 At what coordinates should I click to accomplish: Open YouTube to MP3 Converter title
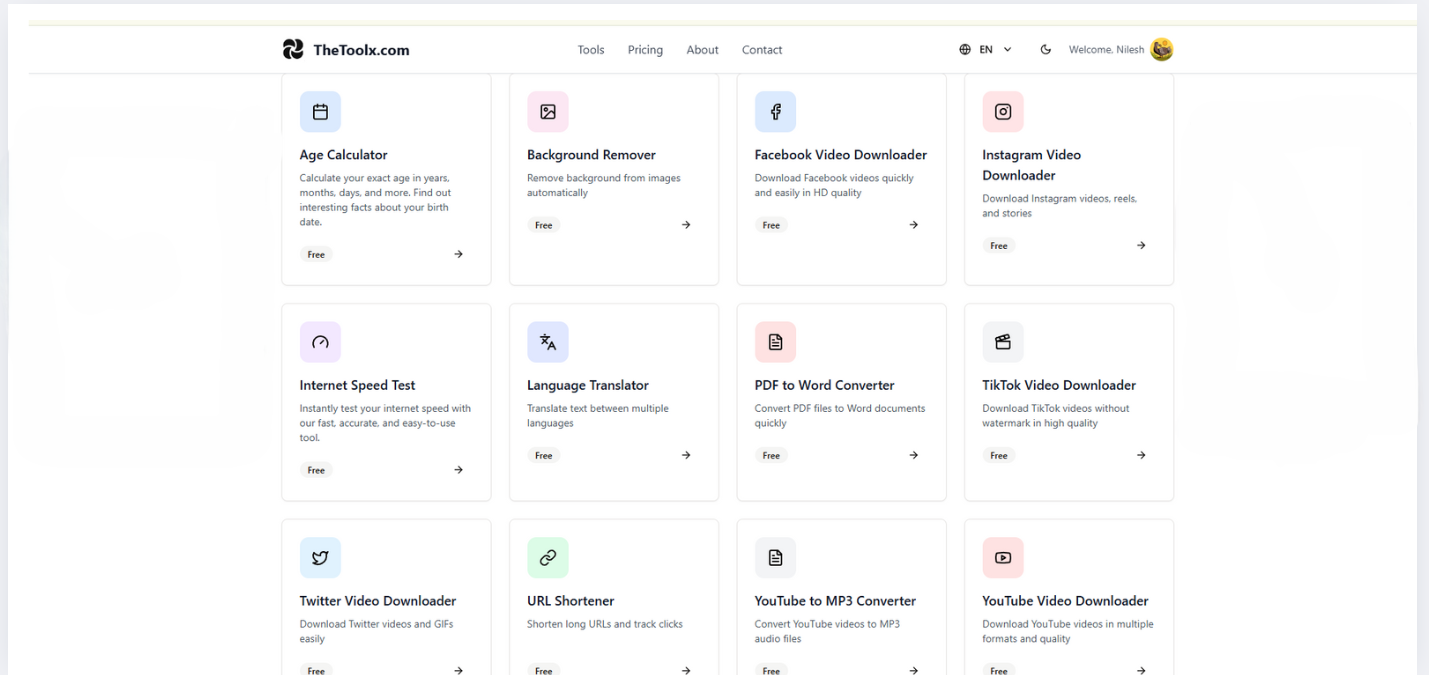835,601
